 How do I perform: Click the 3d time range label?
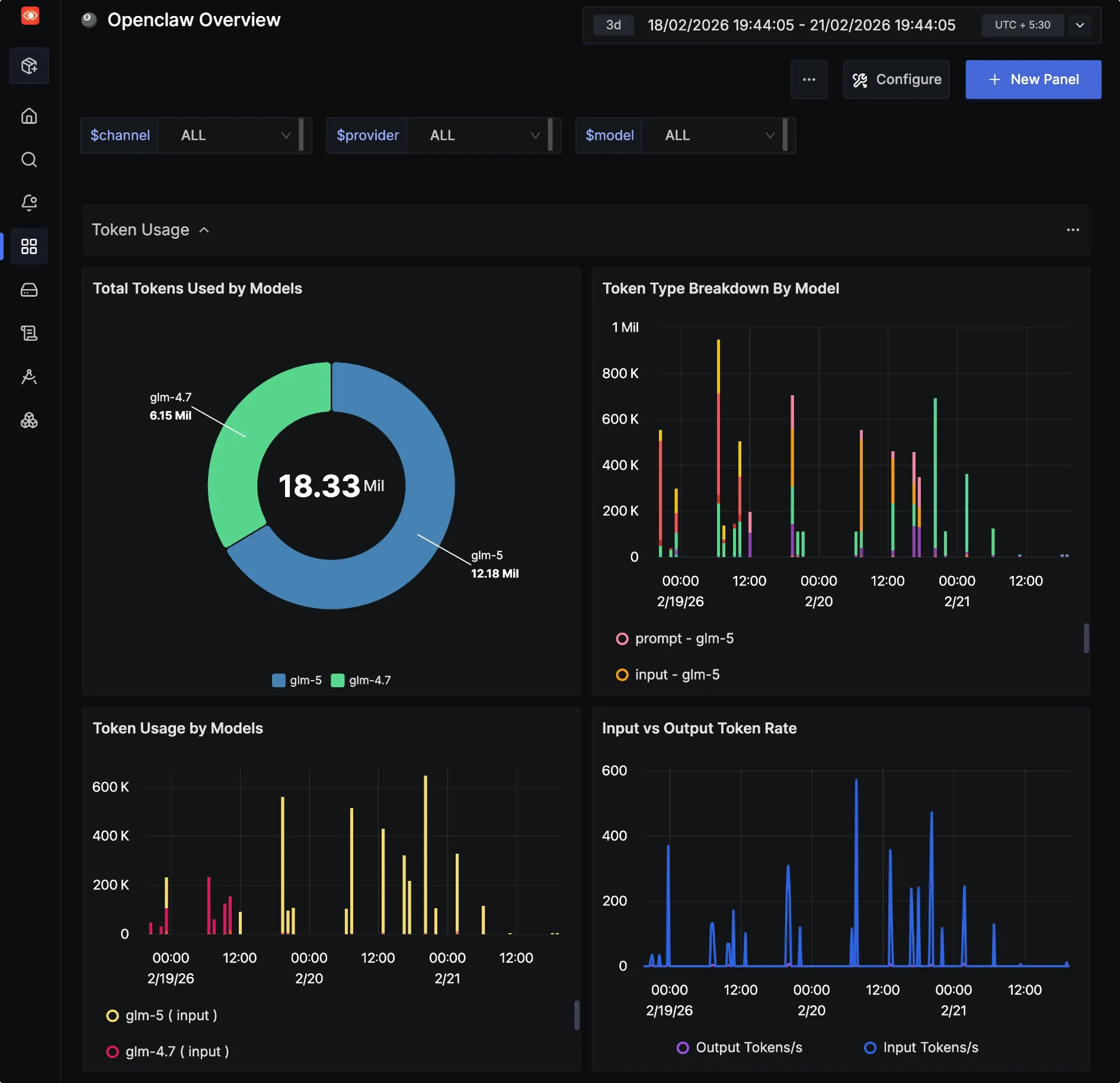pos(613,25)
